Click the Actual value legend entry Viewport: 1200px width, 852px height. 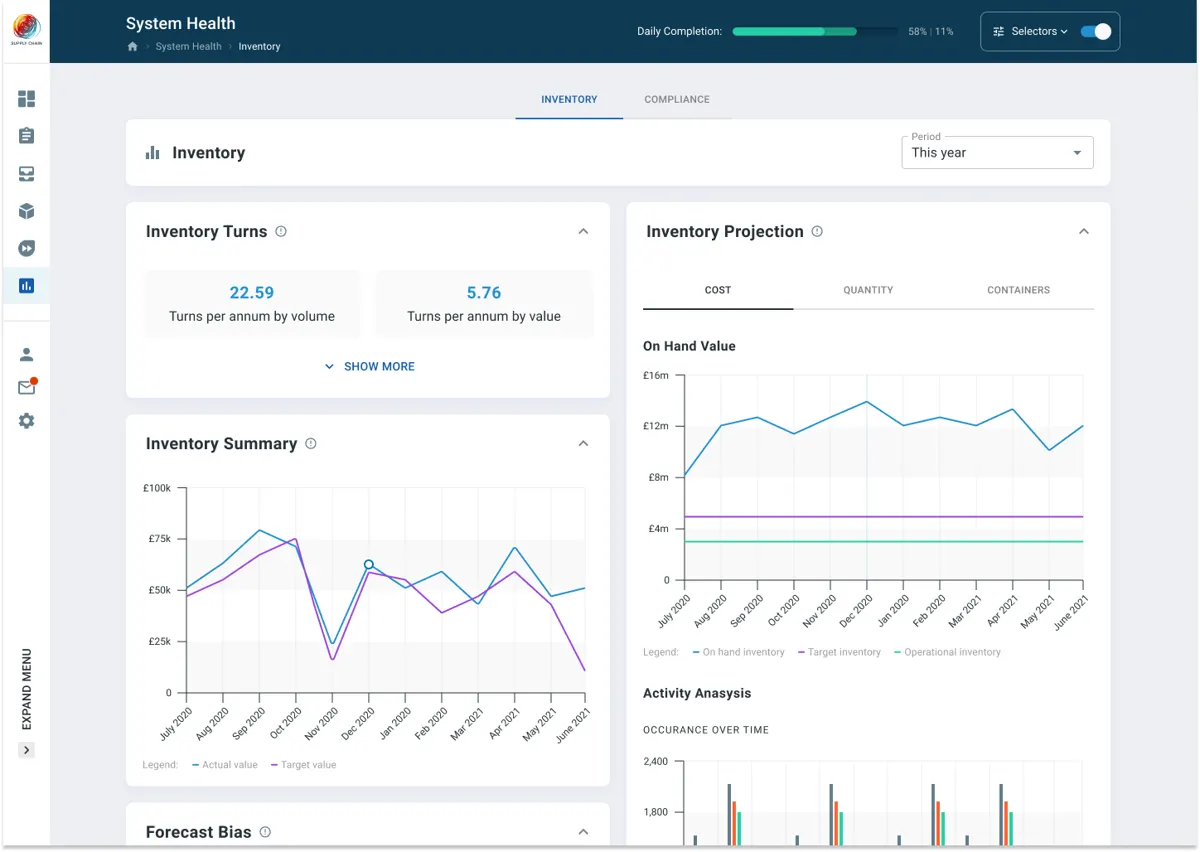pos(224,765)
